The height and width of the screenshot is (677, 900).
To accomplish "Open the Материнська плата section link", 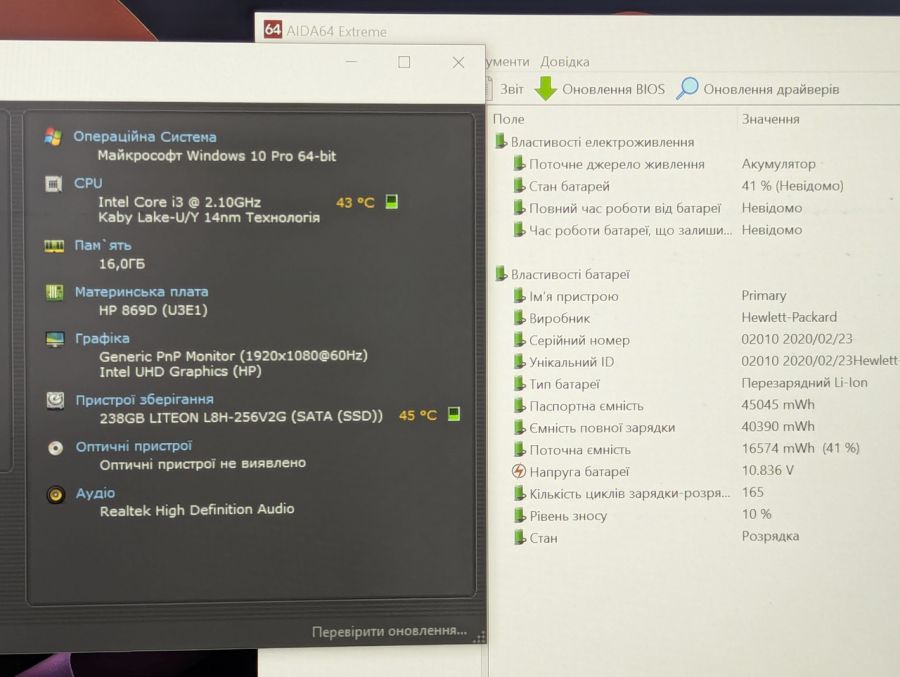I will [x=141, y=292].
